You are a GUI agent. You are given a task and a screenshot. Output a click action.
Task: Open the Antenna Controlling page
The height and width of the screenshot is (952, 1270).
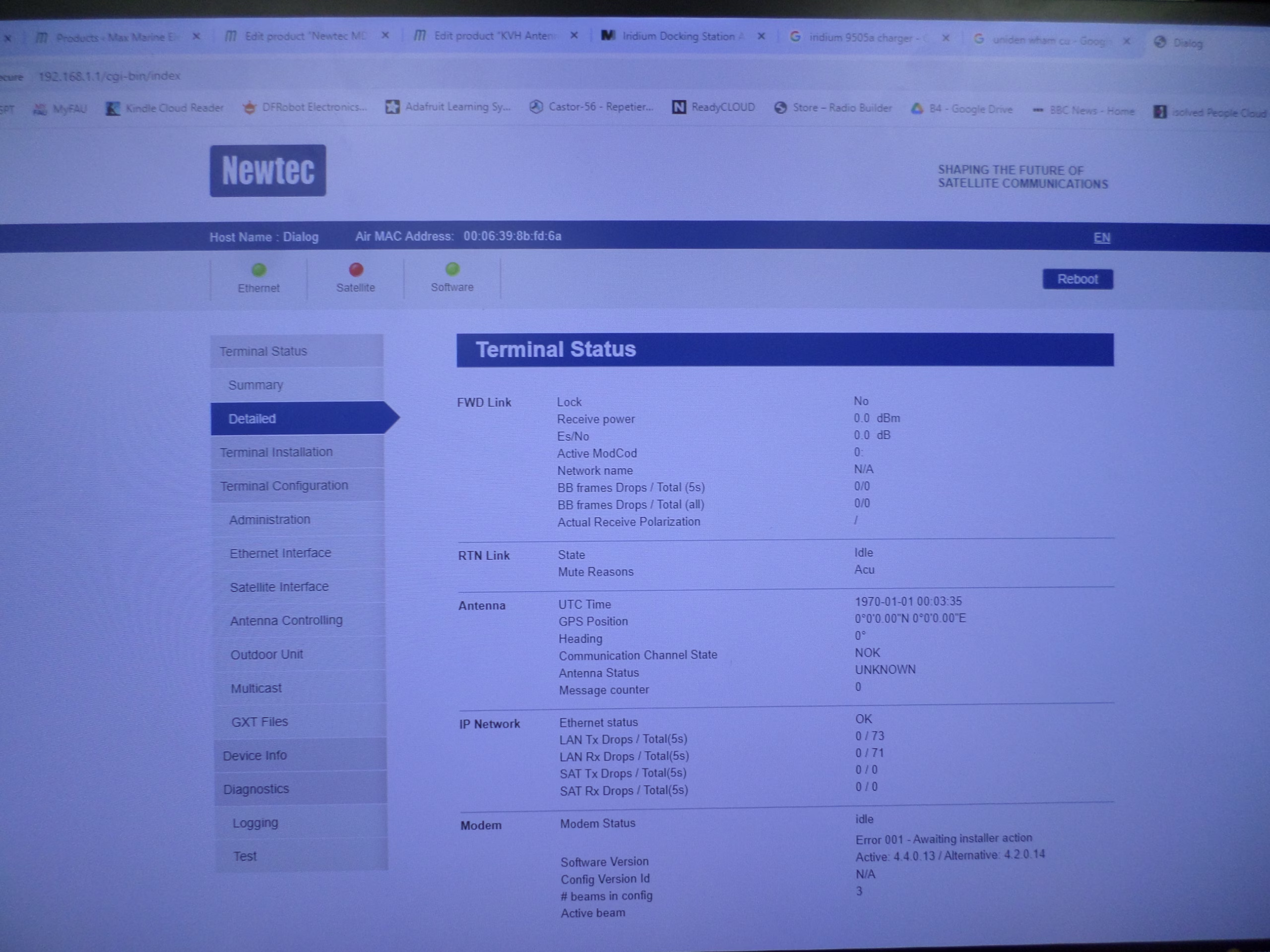(x=286, y=621)
